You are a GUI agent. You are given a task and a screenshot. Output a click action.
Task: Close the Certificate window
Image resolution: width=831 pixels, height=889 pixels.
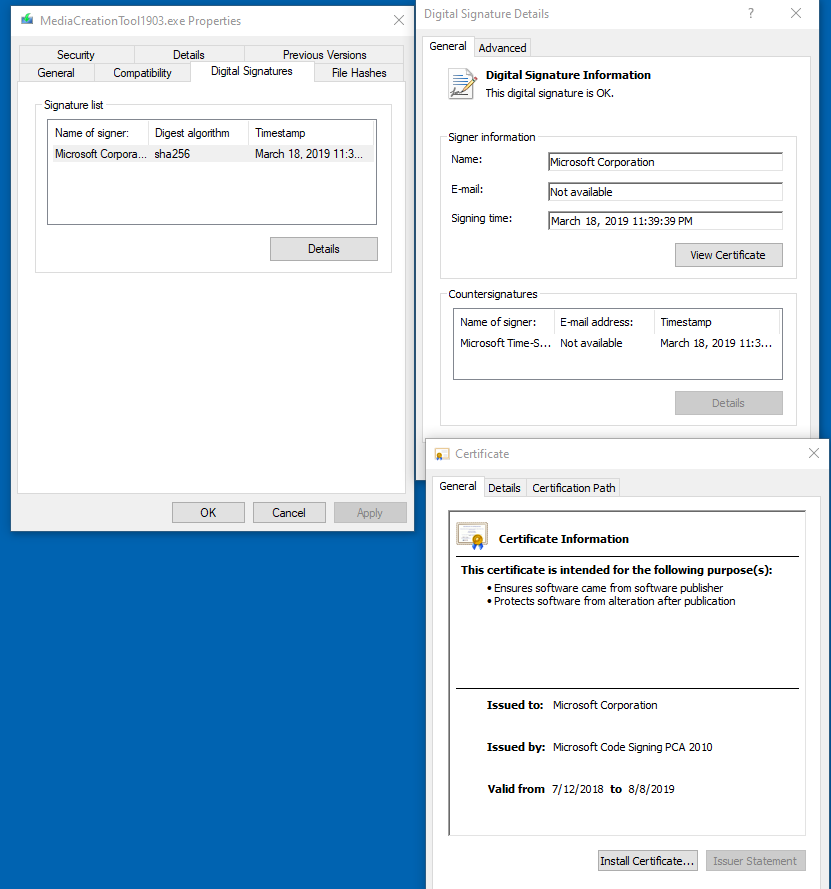point(814,453)
